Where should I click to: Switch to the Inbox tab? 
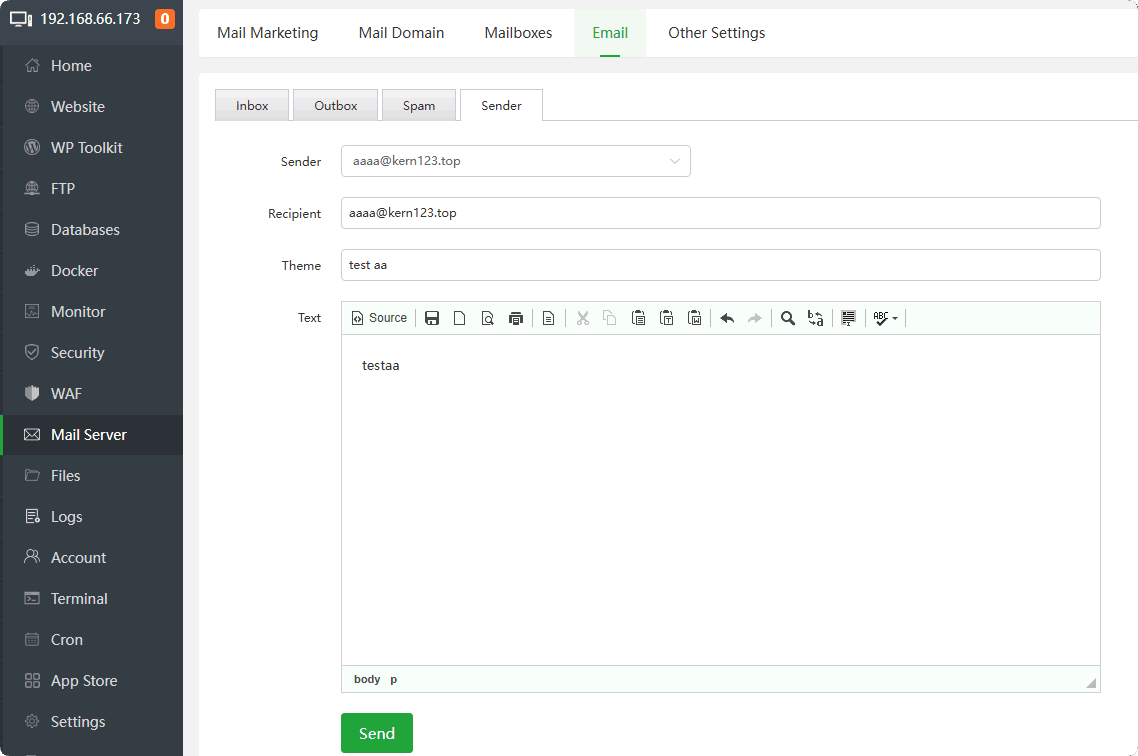[252, 105]
